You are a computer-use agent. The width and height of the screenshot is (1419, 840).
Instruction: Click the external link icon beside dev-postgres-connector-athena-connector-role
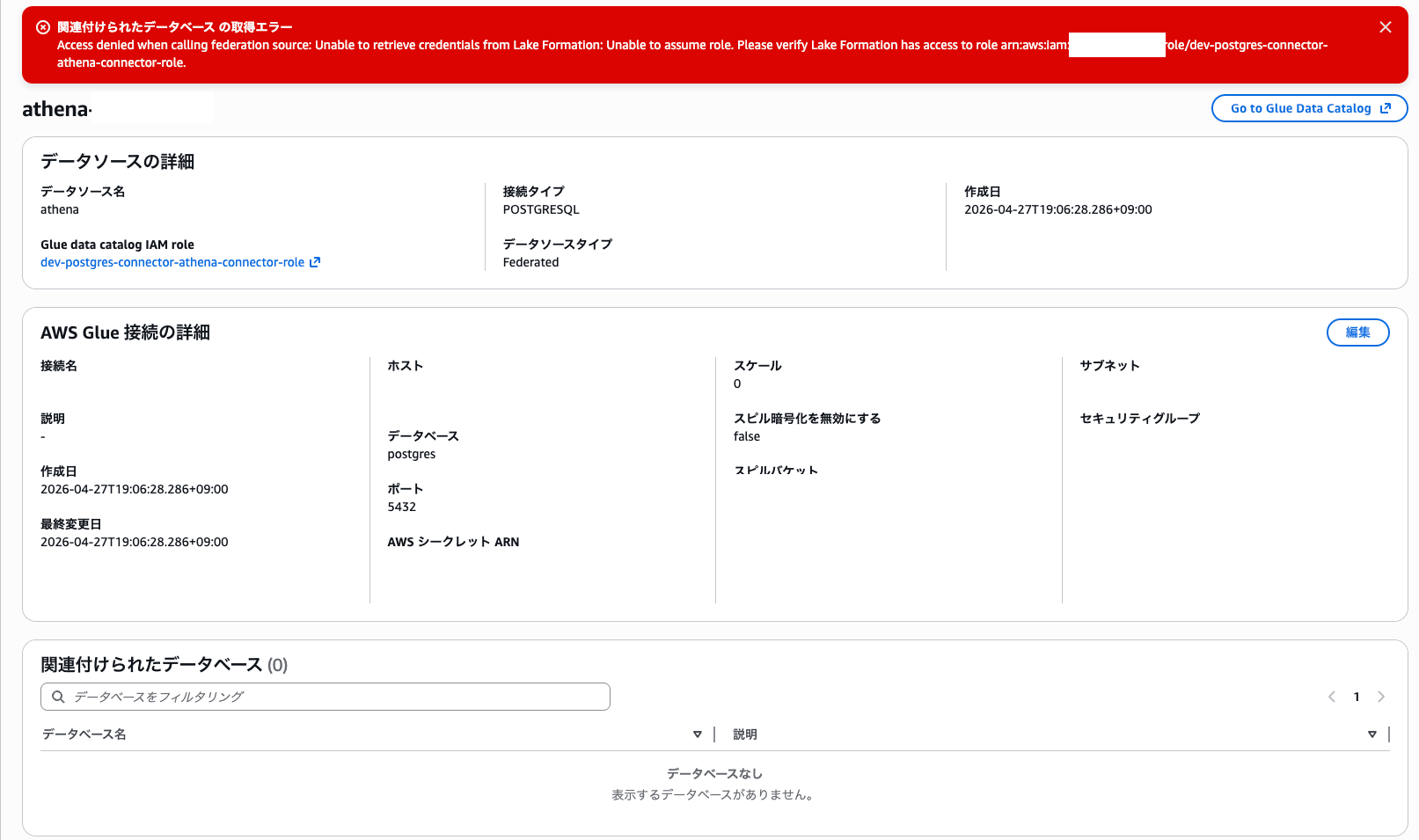315,261
